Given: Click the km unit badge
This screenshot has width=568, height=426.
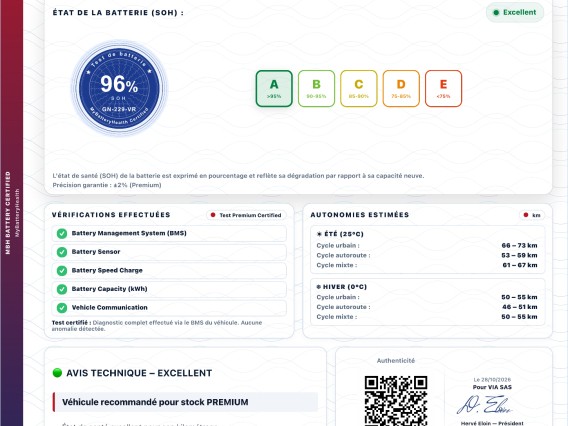Looking at the screenshot, I should pos(532,215).
